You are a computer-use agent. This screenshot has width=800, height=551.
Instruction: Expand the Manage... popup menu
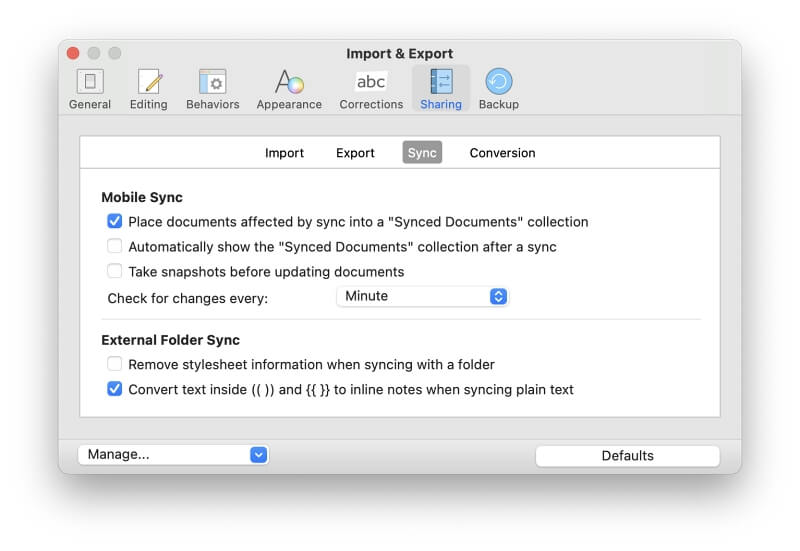[x=173, y=455]
